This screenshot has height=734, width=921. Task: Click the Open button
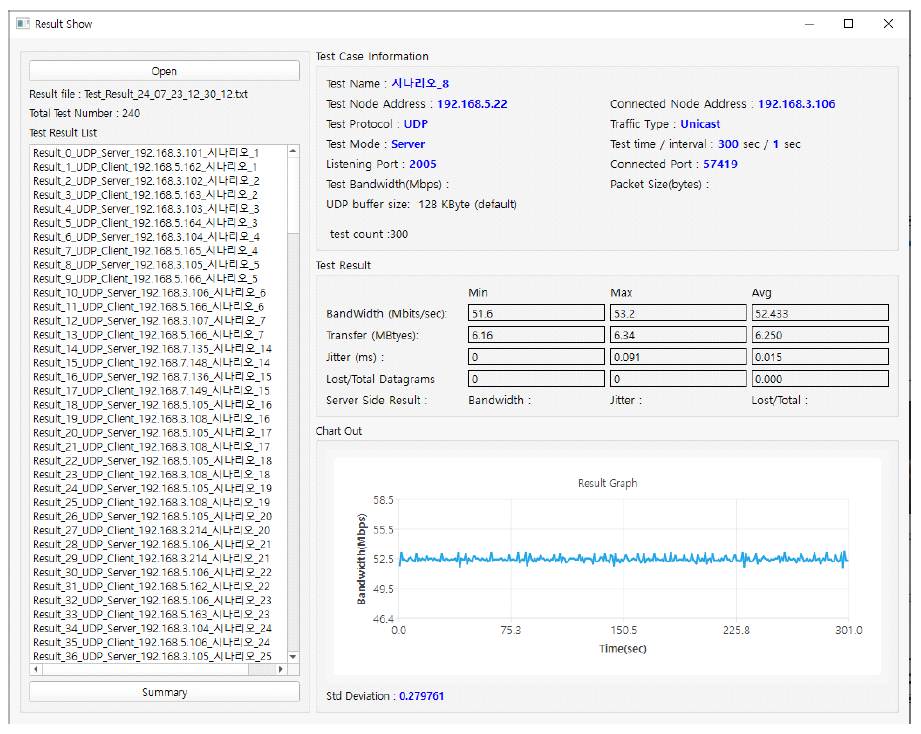tap(164, 71)
